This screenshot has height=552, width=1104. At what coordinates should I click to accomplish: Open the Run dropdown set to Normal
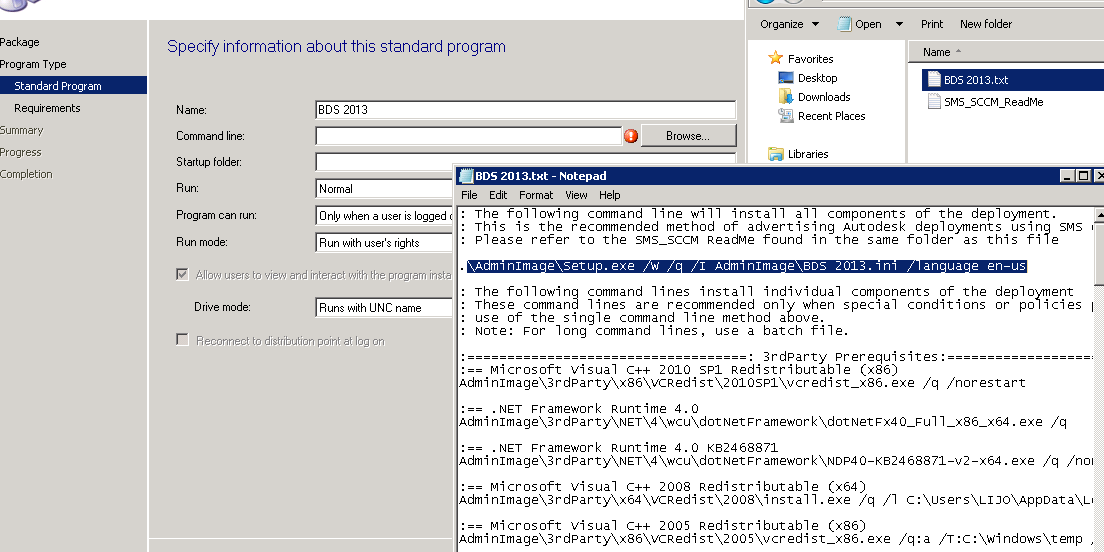384,189
